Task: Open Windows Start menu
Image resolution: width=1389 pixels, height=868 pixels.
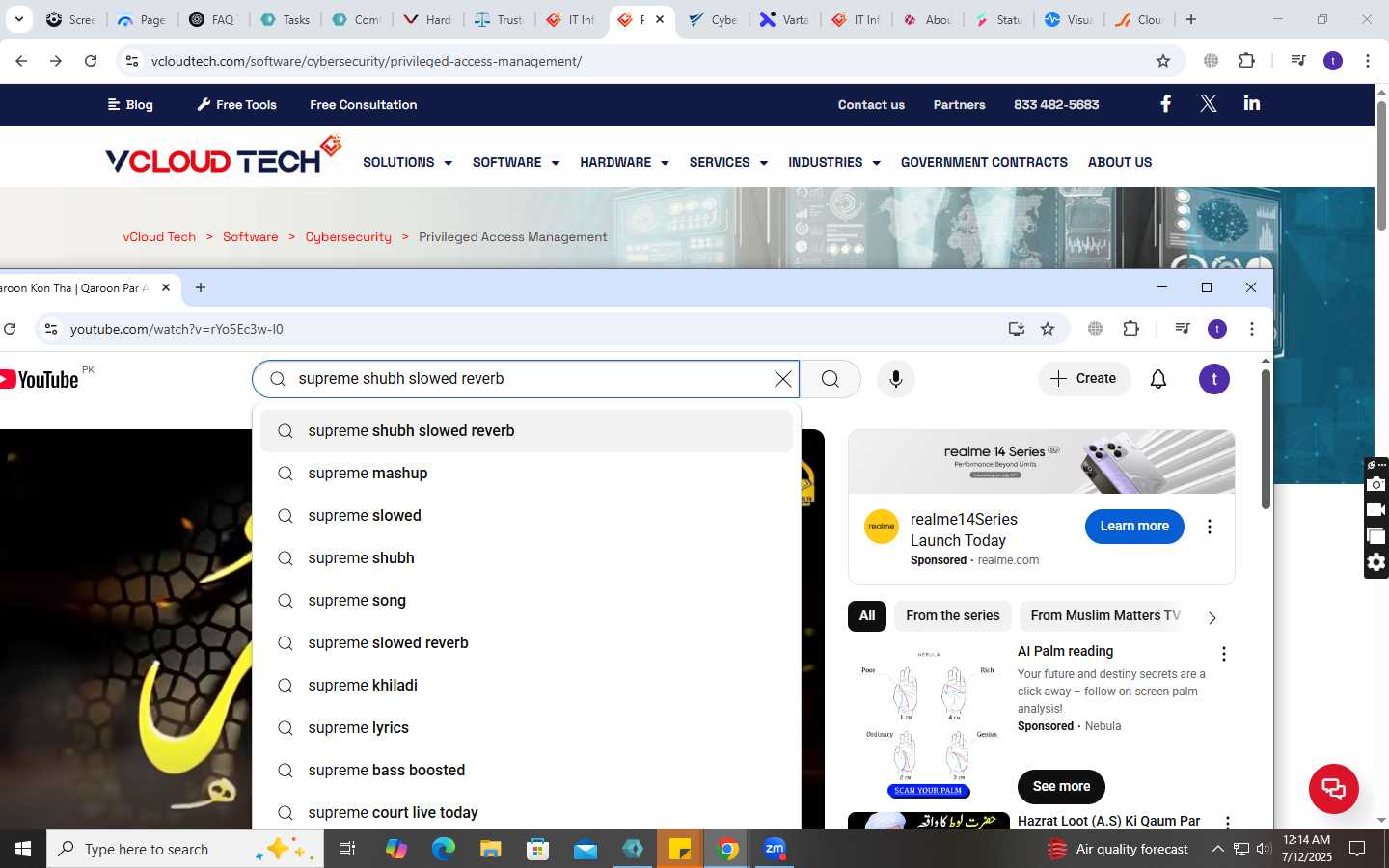Action: point(23,849)
